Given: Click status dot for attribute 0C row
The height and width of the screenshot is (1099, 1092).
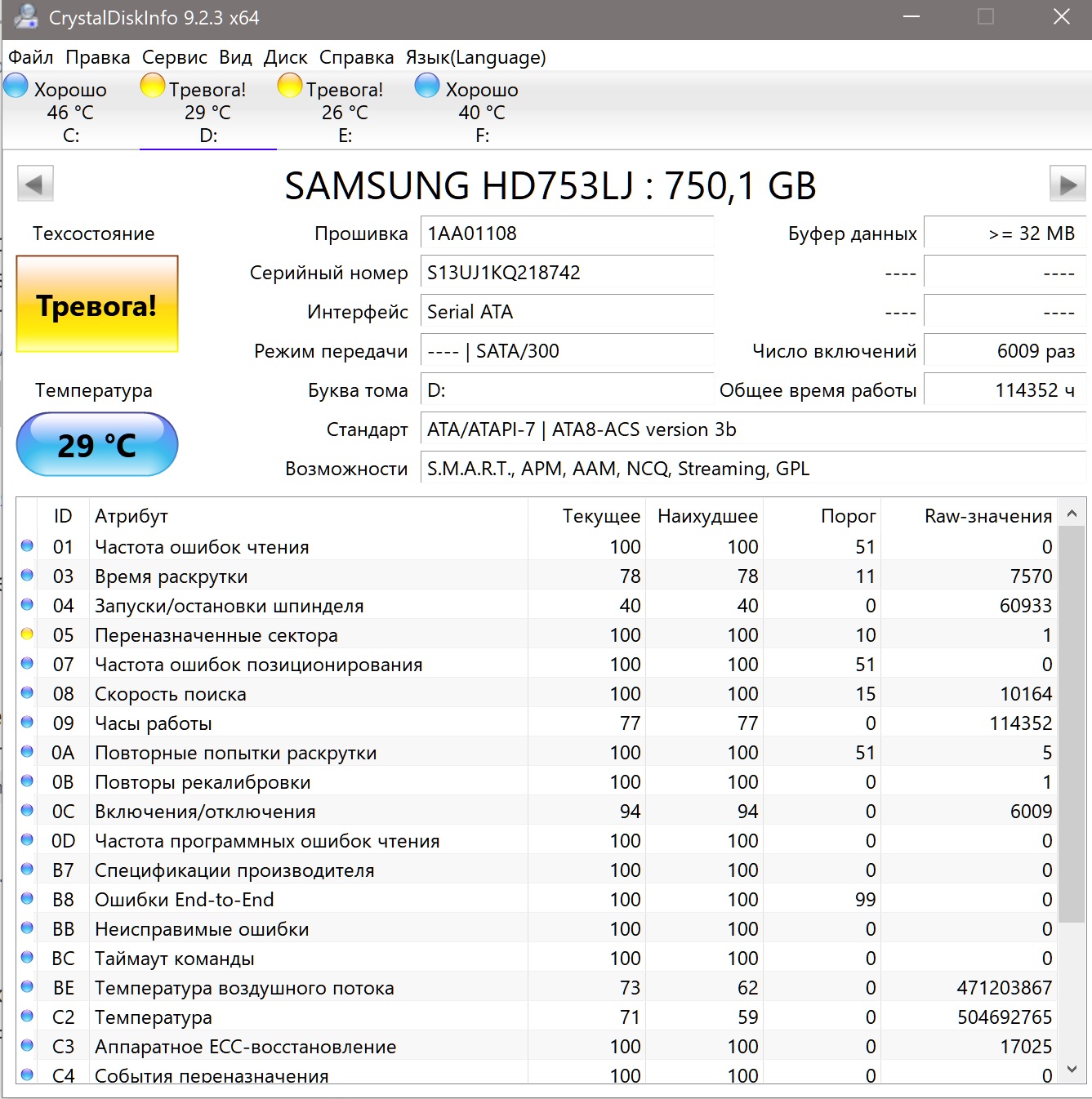Looking at the screenshot, I should pos(27,811).
